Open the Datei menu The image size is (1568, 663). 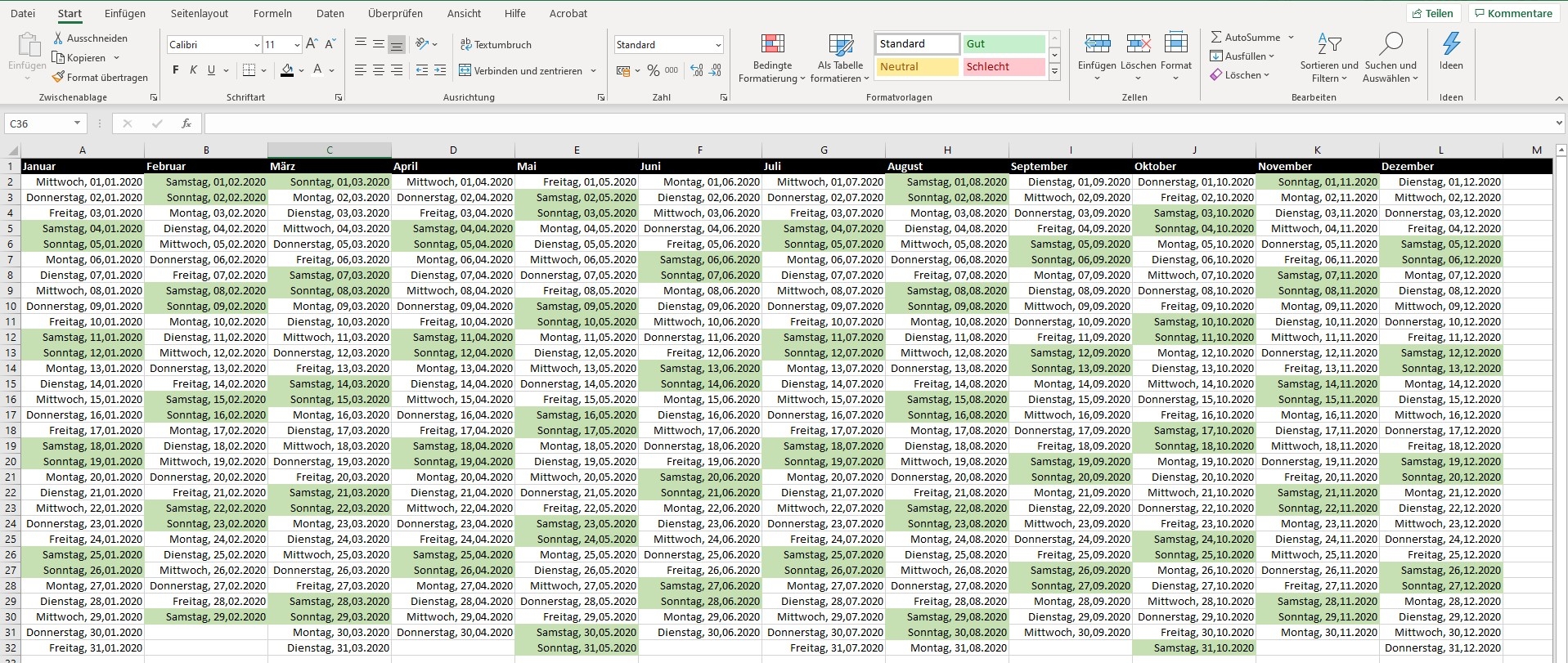23,13
